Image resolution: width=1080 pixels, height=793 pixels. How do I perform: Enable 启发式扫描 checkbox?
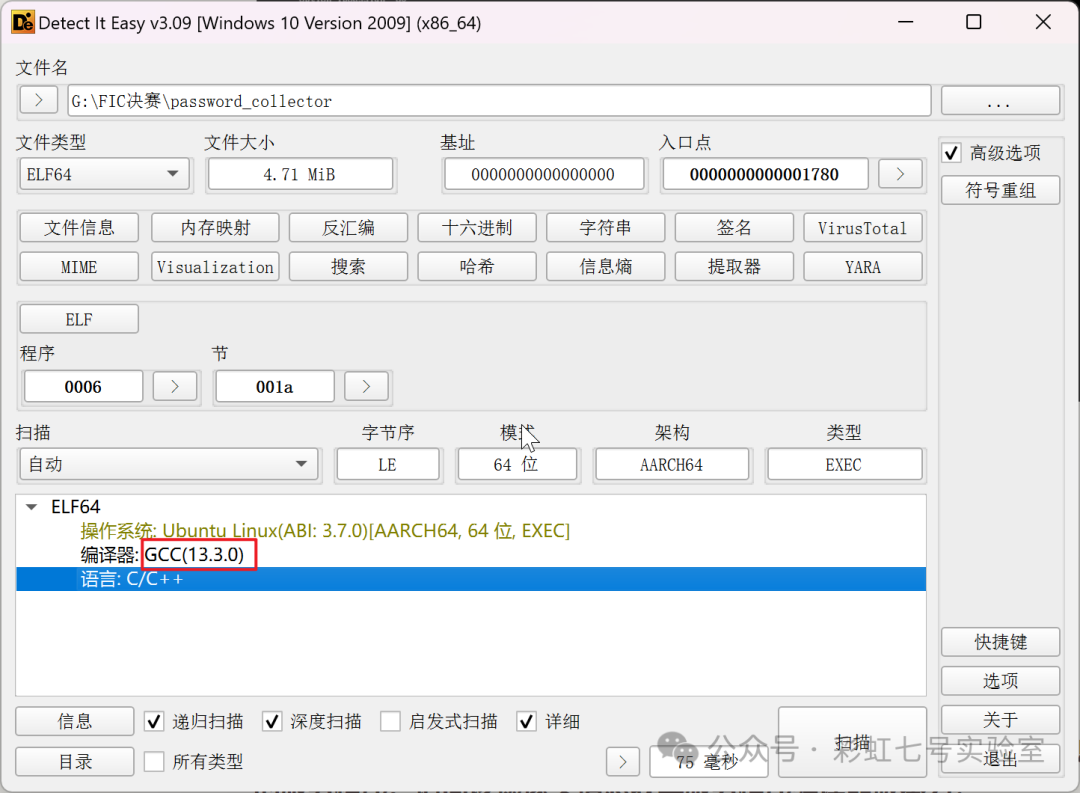391,721
